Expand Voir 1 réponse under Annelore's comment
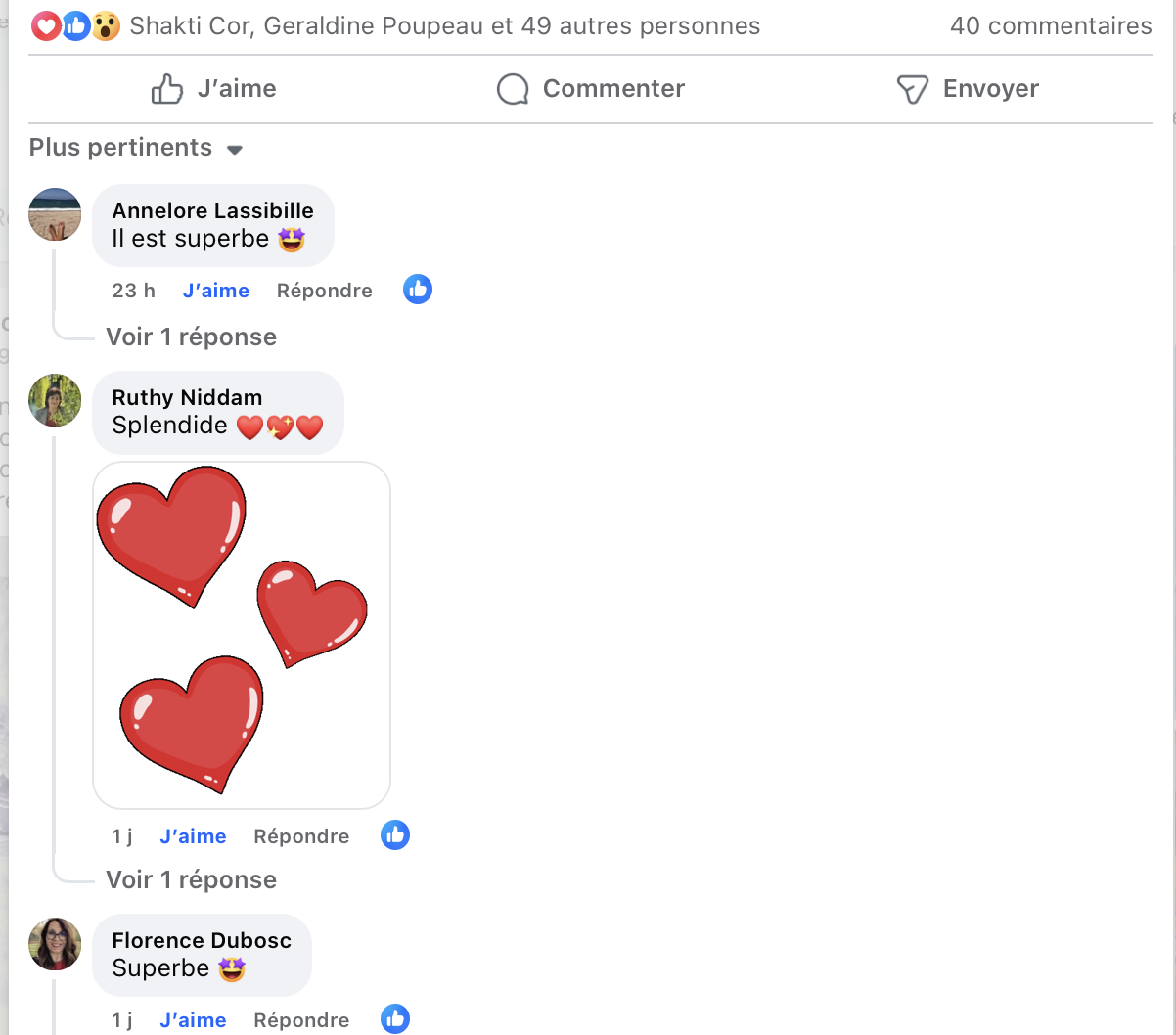Viewport: 1176px width, 1035px height. tap(192, 337)
